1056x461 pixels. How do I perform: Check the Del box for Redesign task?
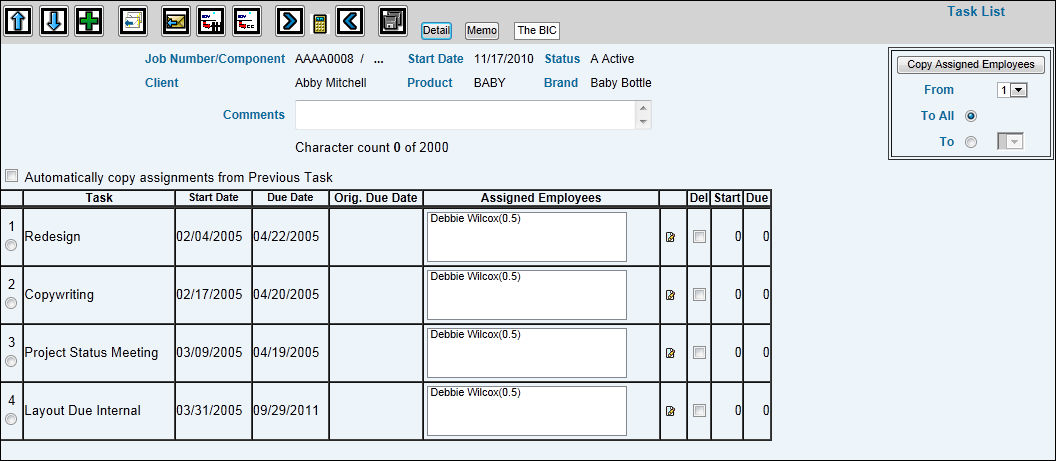pos(699,237)
